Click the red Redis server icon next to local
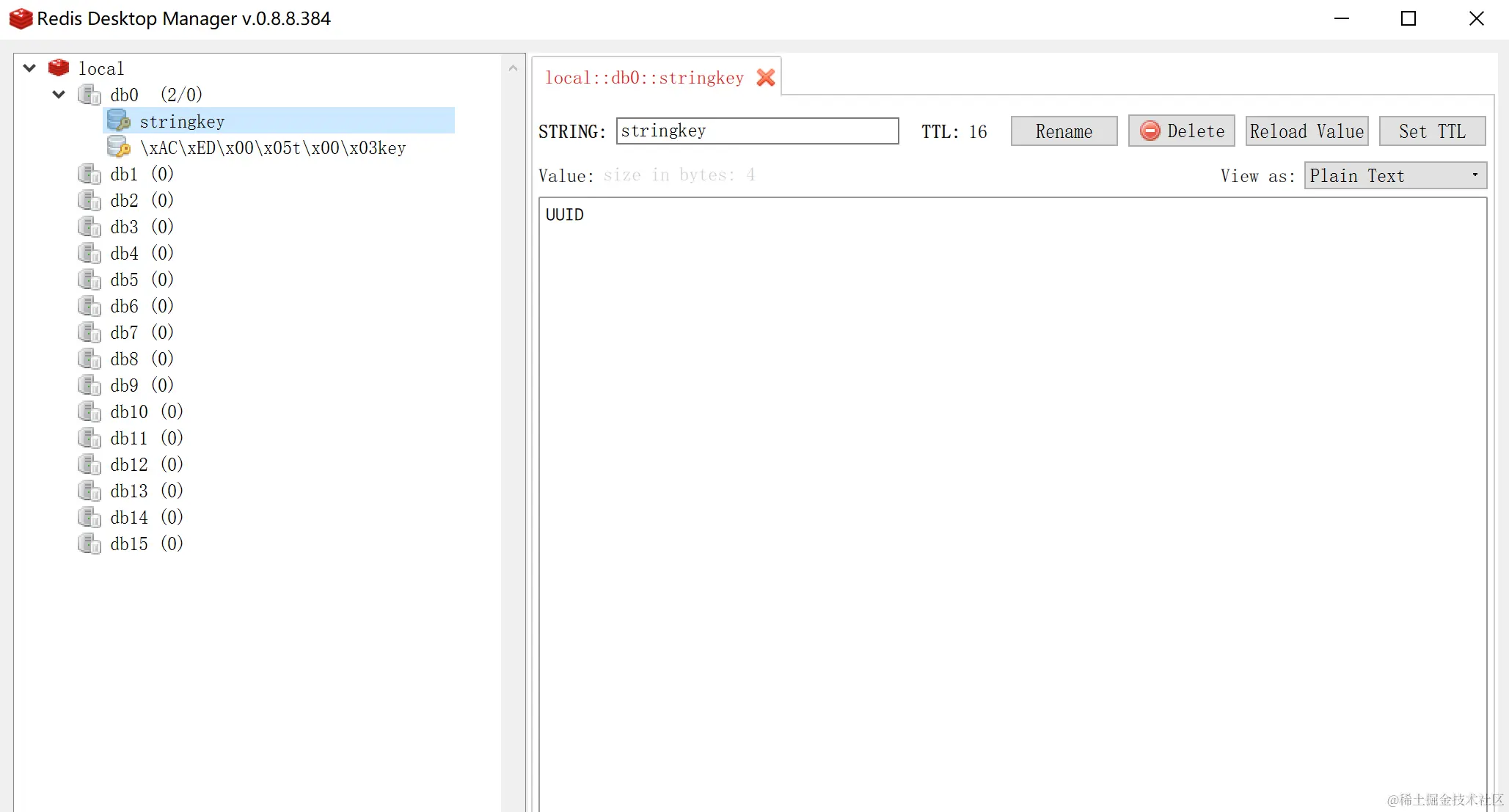The image size is (1509, 812). 59,68
